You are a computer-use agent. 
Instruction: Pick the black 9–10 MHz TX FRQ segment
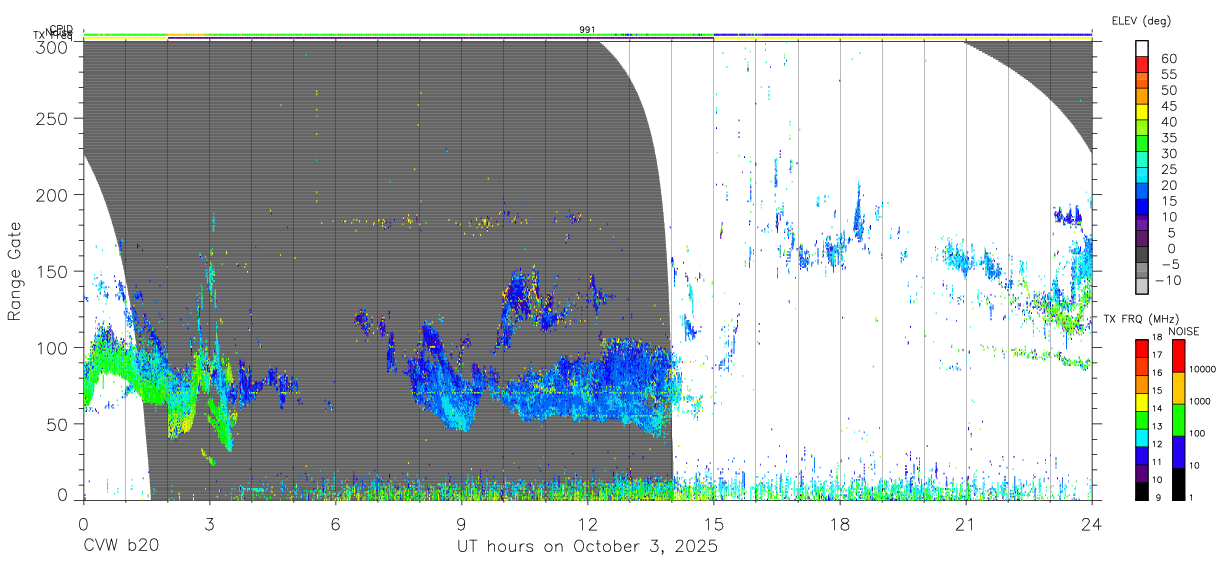coord(1141,491)
